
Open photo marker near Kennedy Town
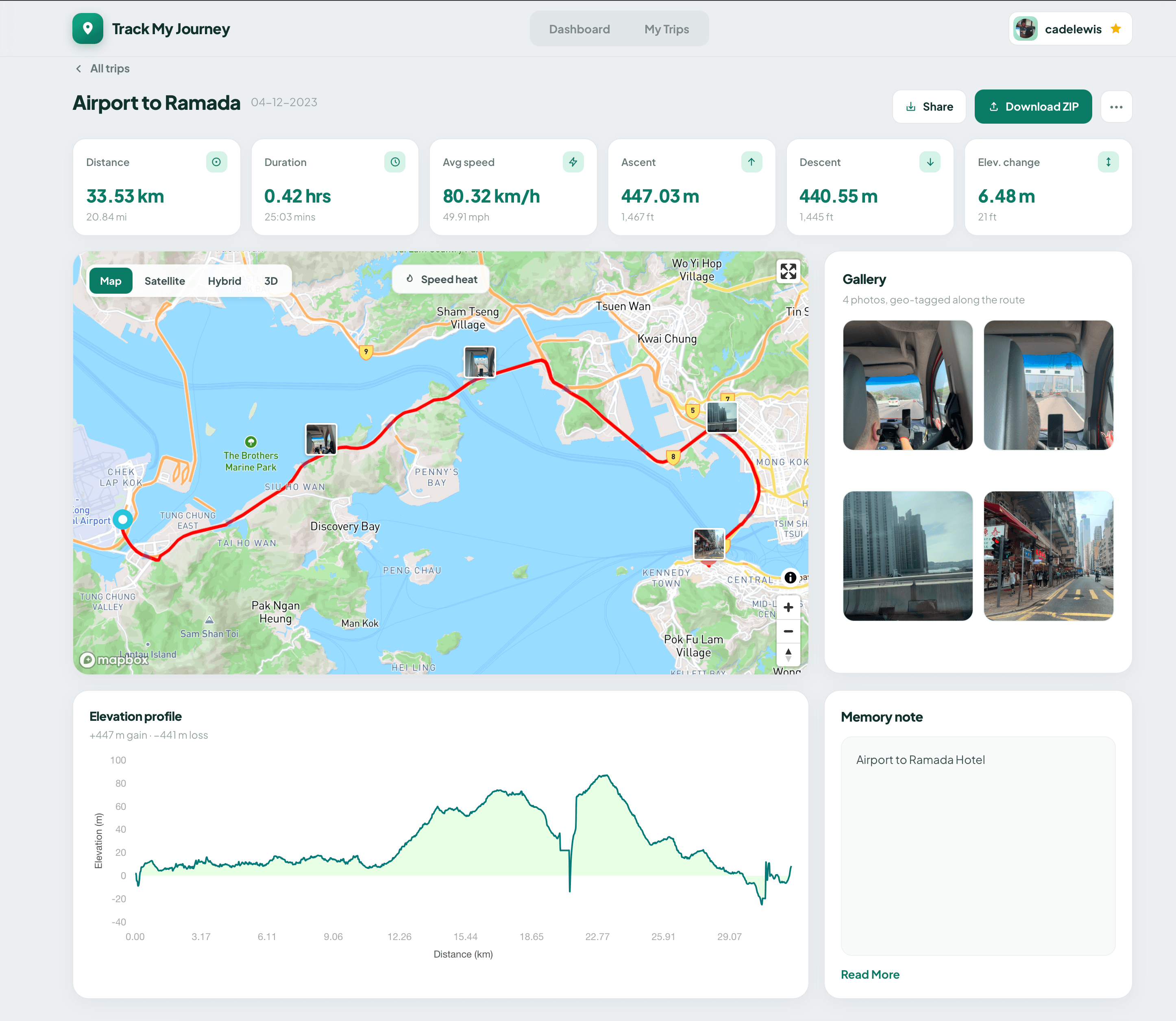click(x=709, y=544)
